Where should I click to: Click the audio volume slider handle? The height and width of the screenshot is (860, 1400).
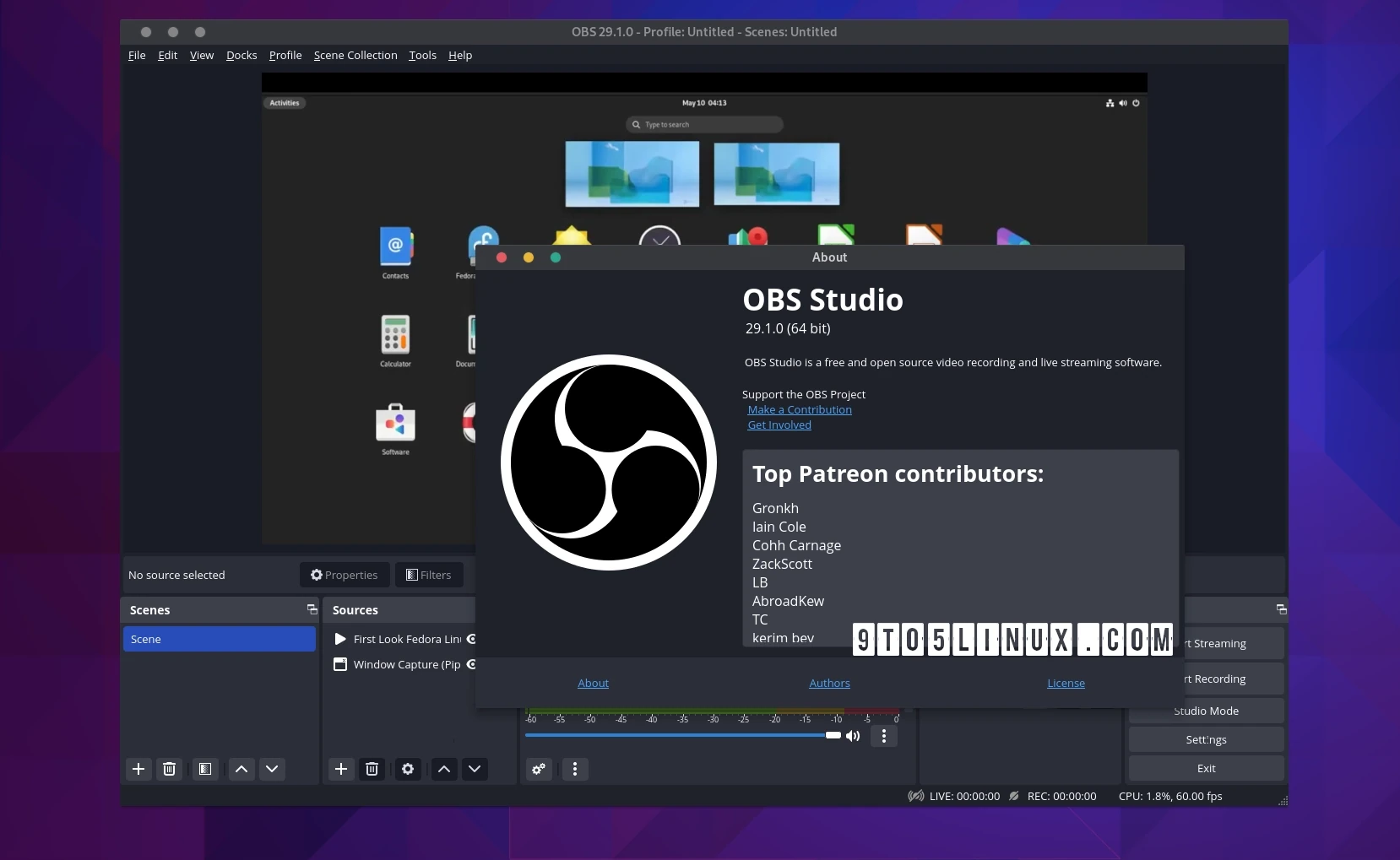coord(833,735)
